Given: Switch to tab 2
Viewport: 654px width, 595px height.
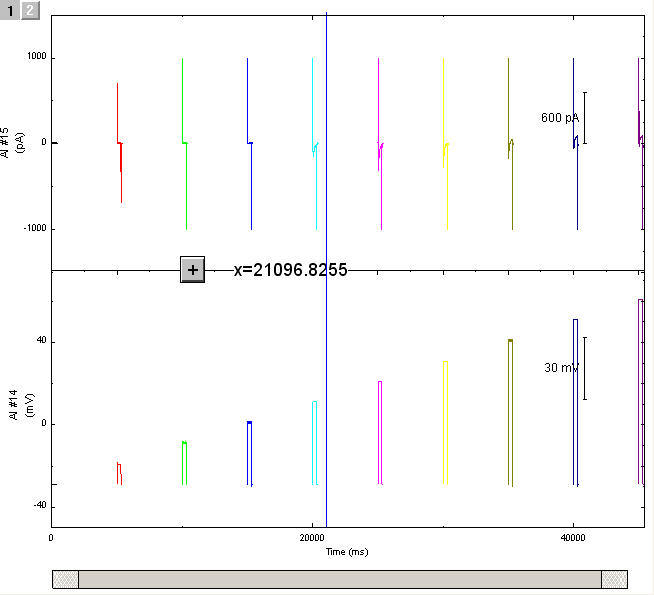Looking at the screenshot, I should point(30,10).
